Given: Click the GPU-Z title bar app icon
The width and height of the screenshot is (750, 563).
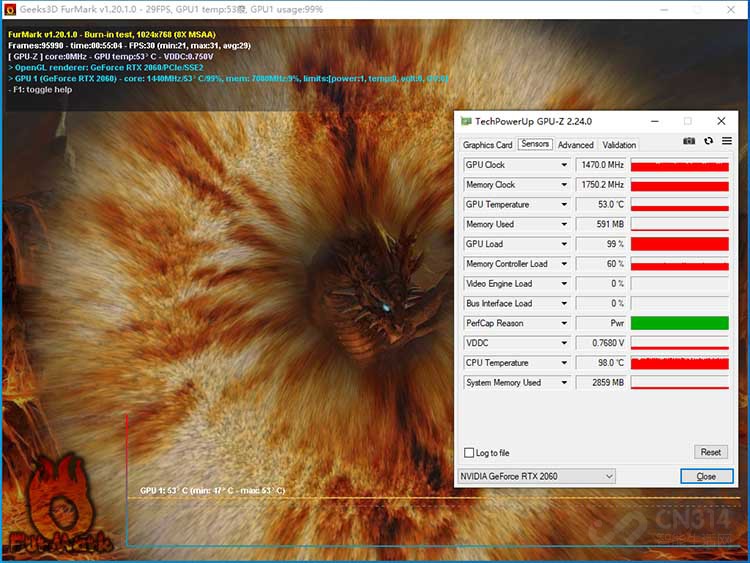Looking at the screenshot, I should coord(466,121).
